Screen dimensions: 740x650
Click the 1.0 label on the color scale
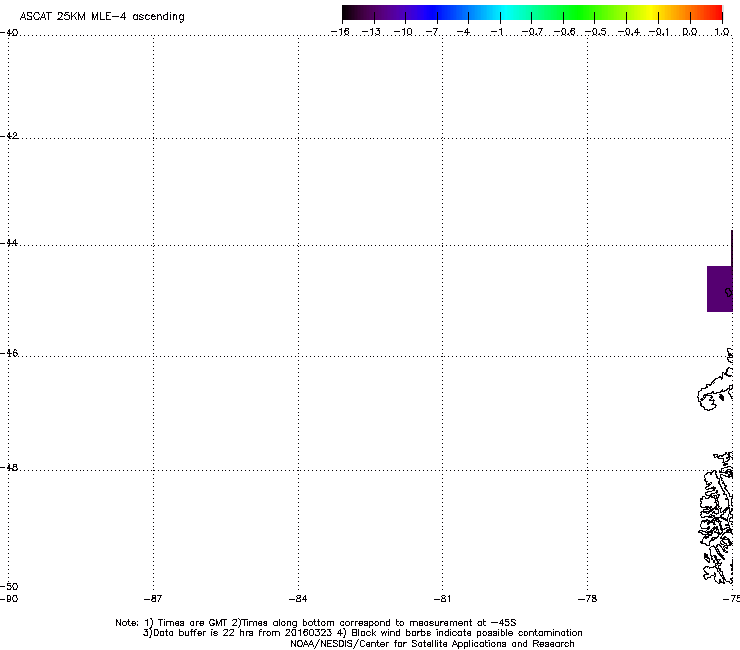pos(722,32)
